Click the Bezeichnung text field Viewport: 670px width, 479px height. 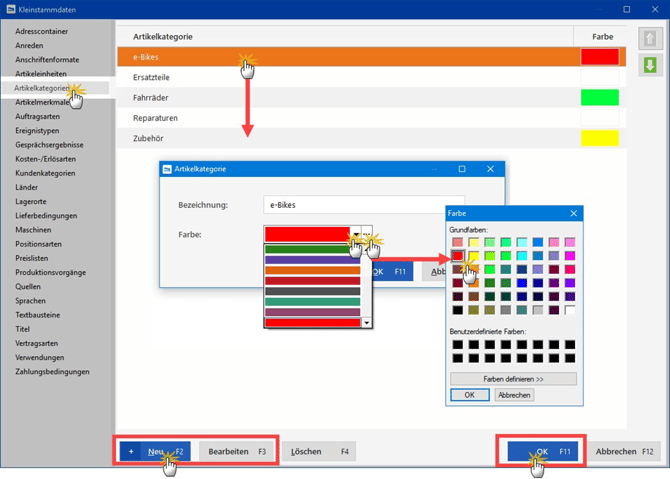point(335,205)
